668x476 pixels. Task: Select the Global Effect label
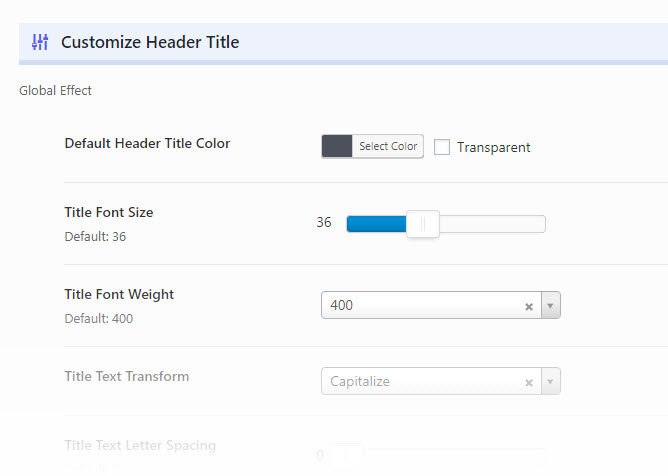point(55,91)
